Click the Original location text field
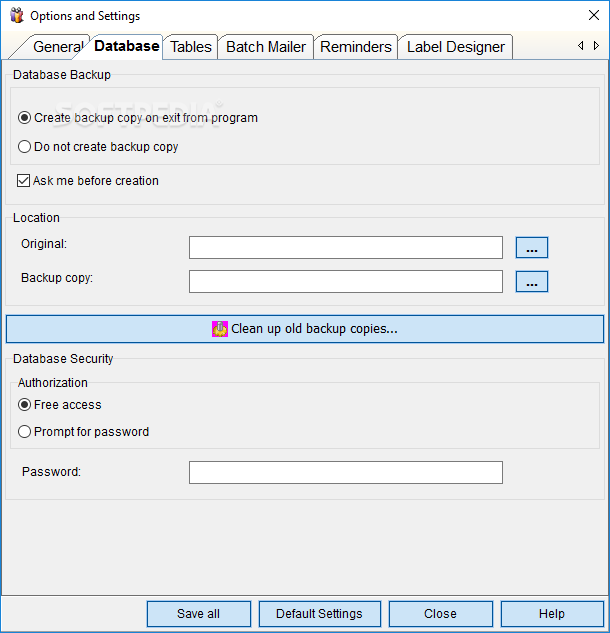 tap(346, 247)
